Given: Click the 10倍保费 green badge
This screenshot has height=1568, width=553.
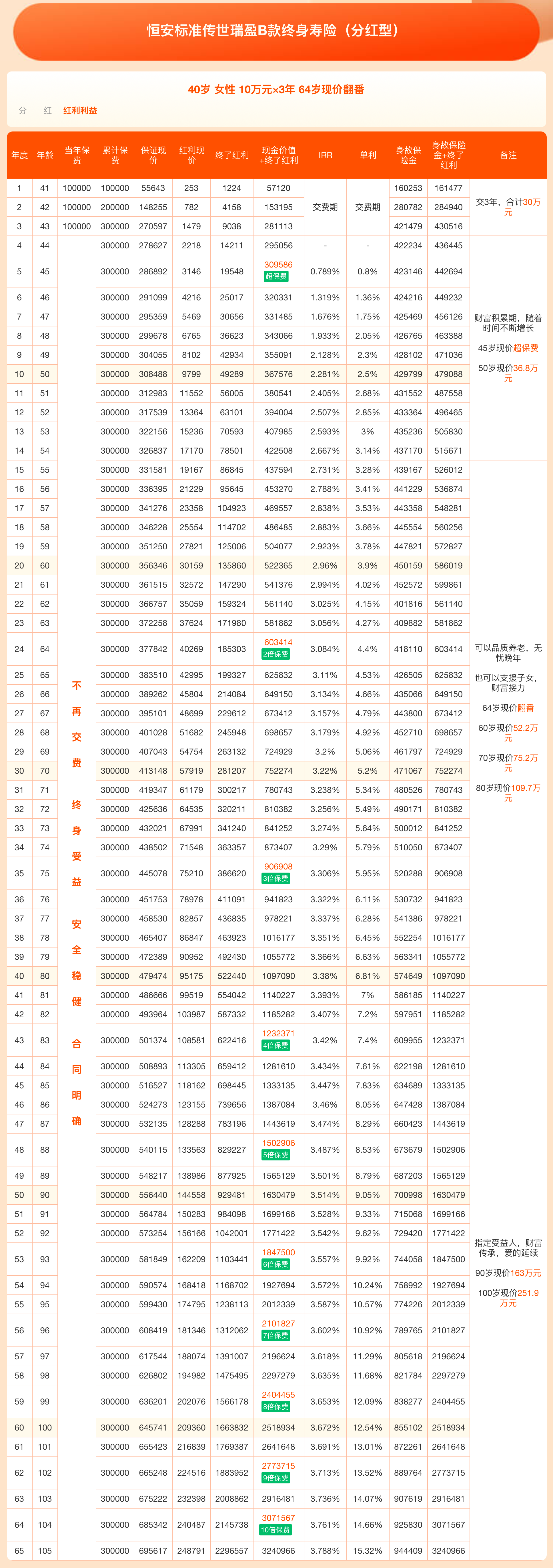Looking at the screenshot, I should point(275,1530).
